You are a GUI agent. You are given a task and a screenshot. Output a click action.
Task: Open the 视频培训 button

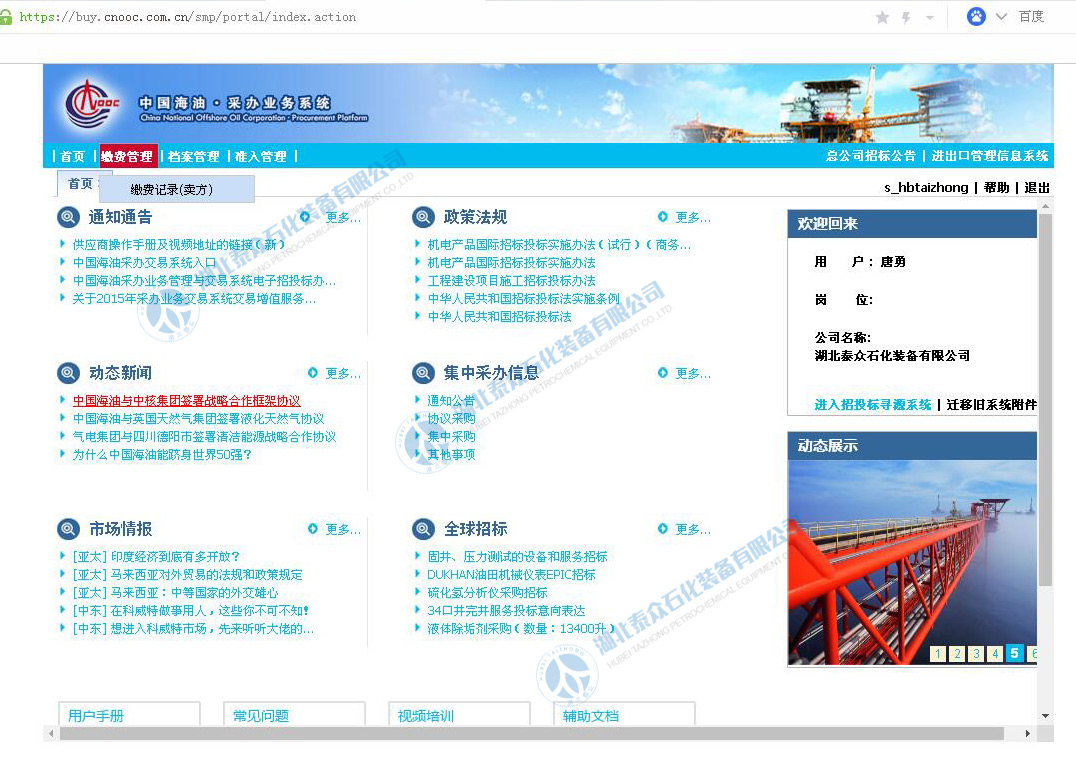459,715
